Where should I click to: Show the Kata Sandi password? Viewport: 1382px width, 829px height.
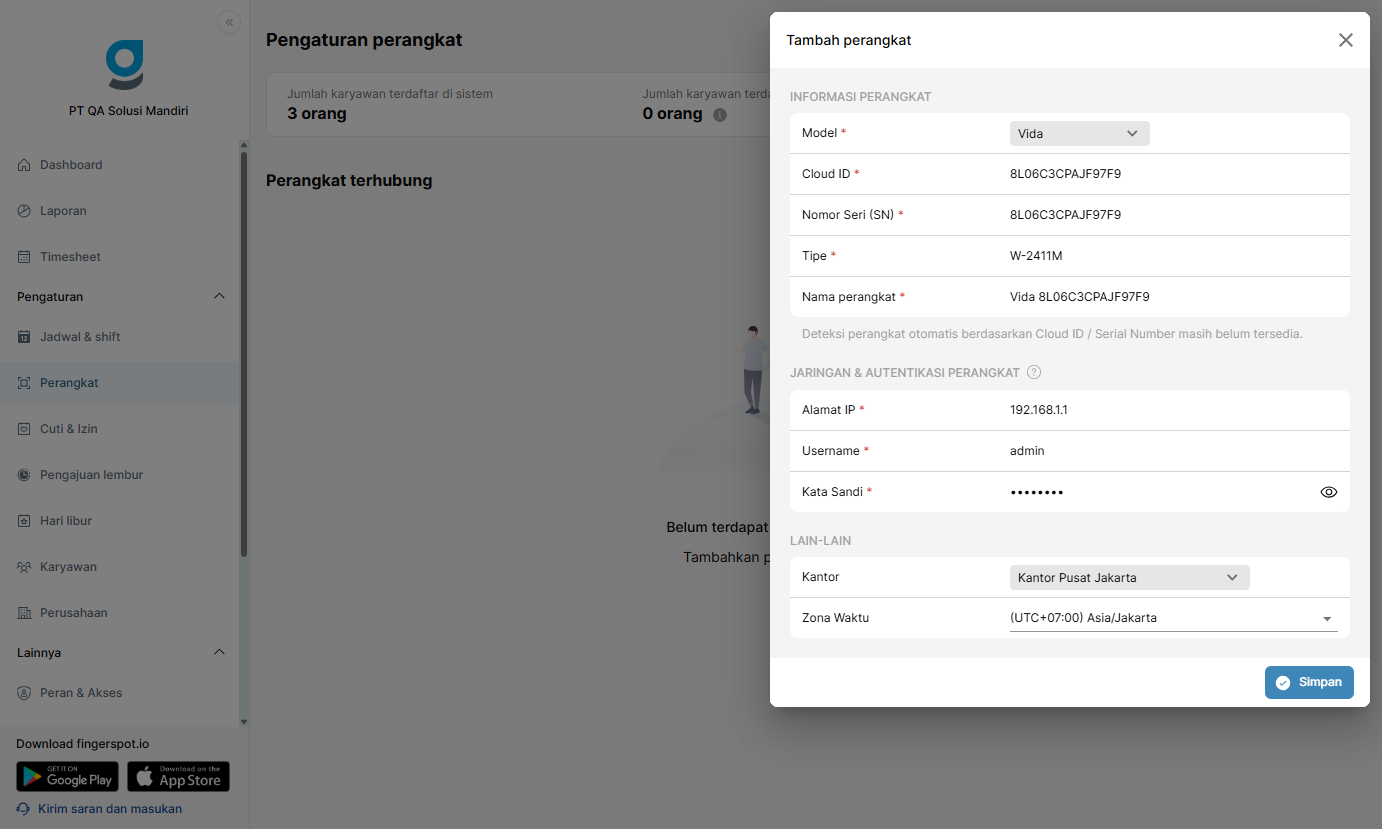point(1329,492)
